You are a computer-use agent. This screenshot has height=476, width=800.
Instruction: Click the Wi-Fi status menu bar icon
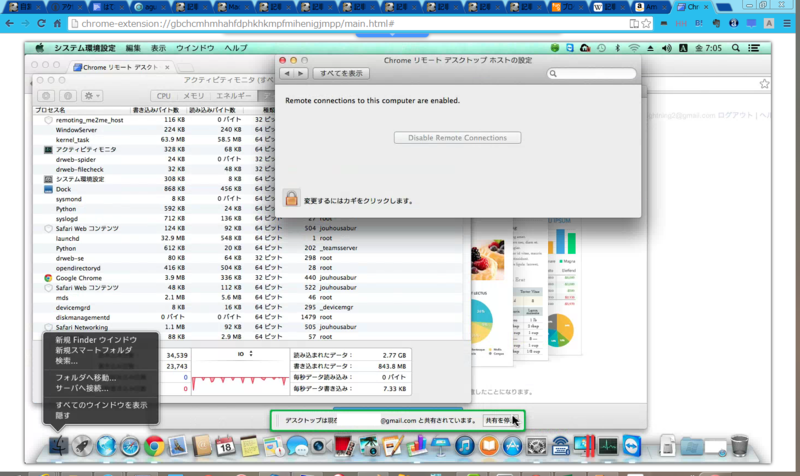click(x=634, y=48)
